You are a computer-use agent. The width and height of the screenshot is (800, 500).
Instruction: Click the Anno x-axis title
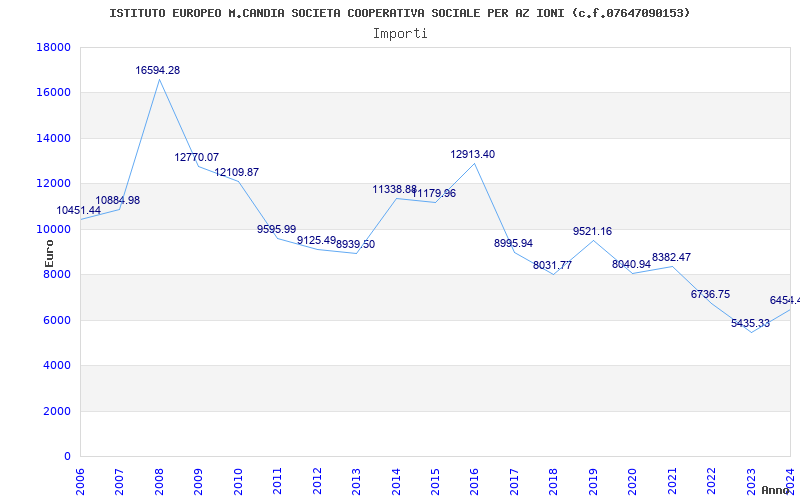point(776,490)
